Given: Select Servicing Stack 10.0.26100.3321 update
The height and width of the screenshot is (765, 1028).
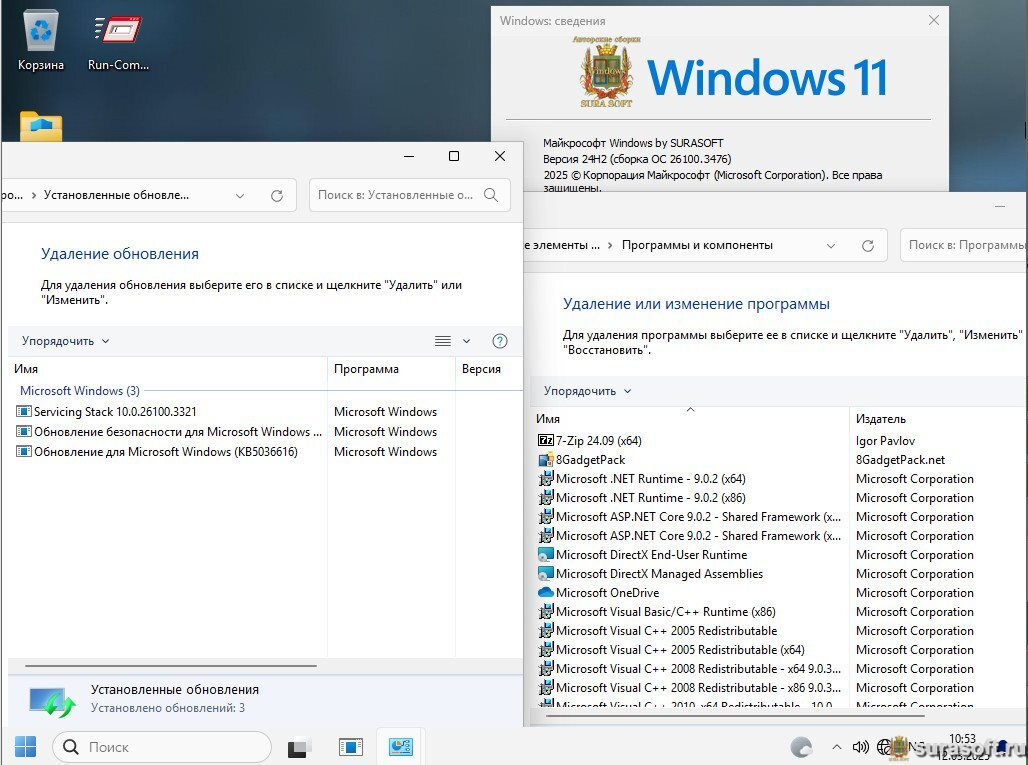Looking at the screenshot, I should click(x=115, y=412).
